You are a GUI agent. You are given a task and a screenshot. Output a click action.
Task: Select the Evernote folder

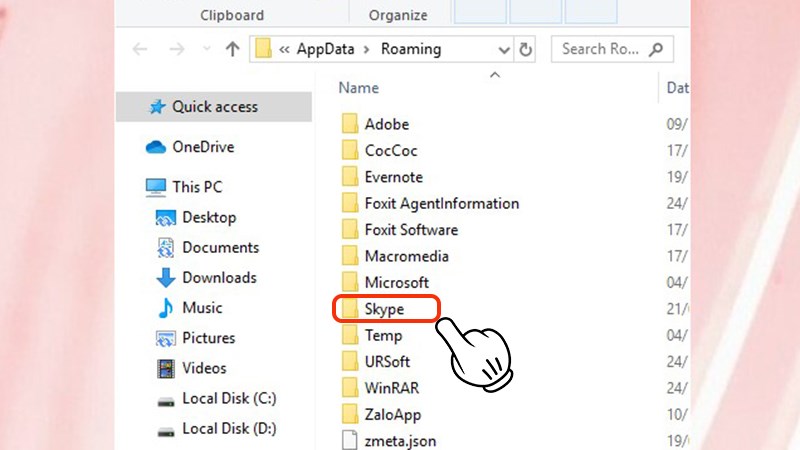tap(394, 177)
